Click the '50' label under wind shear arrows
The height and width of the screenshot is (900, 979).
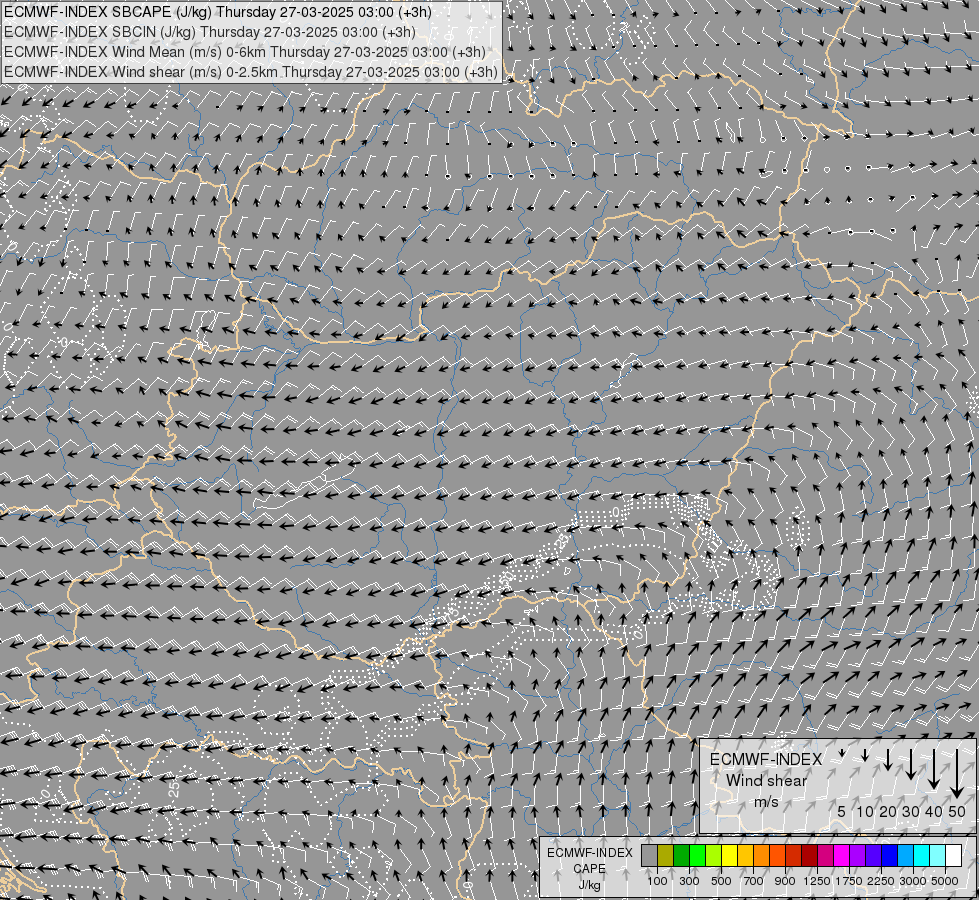(x=957, y=811)
